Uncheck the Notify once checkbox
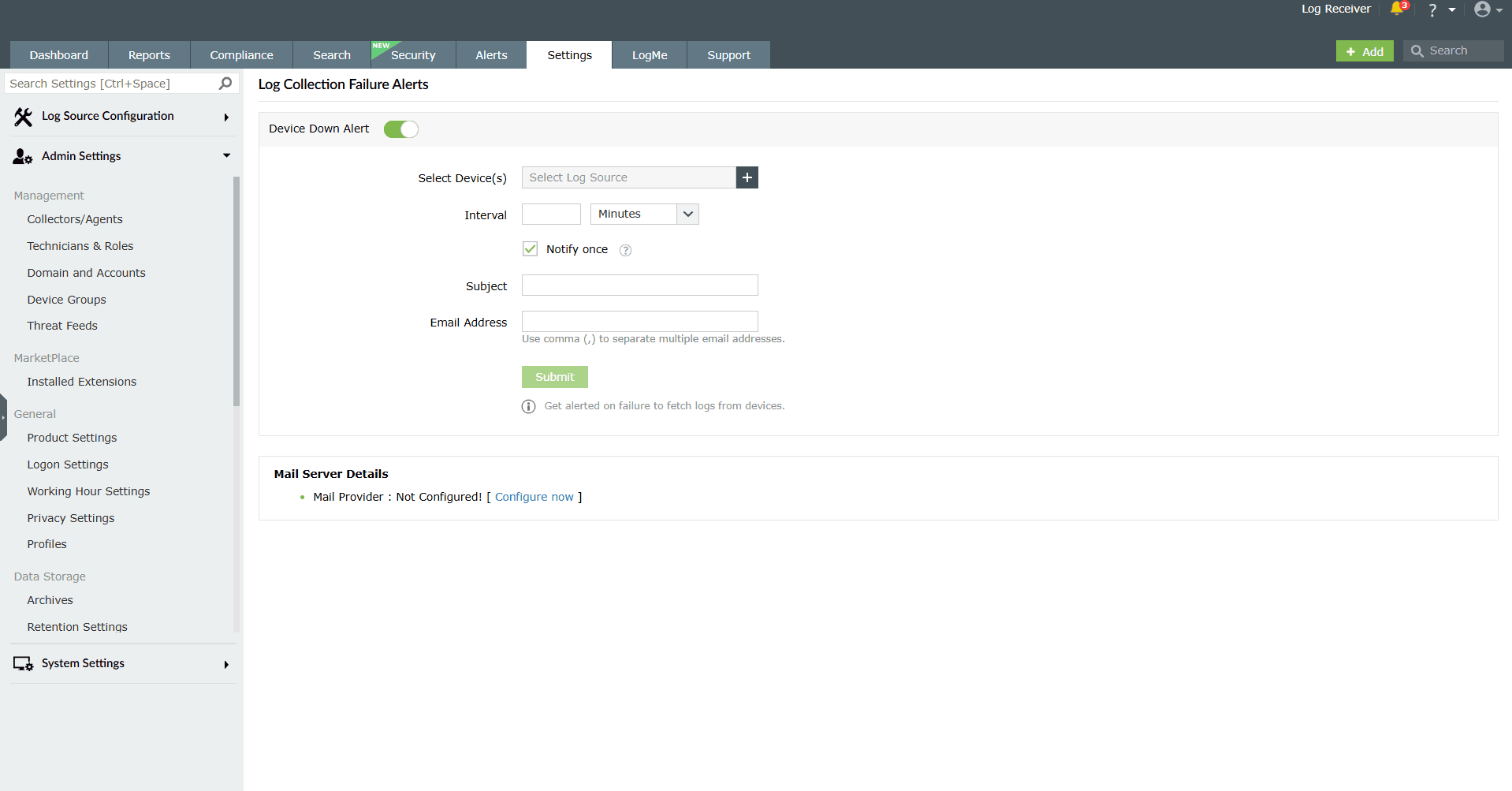 click(x=530, y=249)
